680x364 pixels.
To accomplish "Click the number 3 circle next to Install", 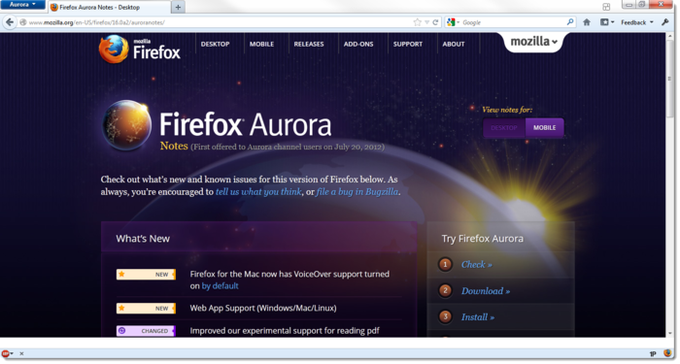I will click(x=445, y=316).
